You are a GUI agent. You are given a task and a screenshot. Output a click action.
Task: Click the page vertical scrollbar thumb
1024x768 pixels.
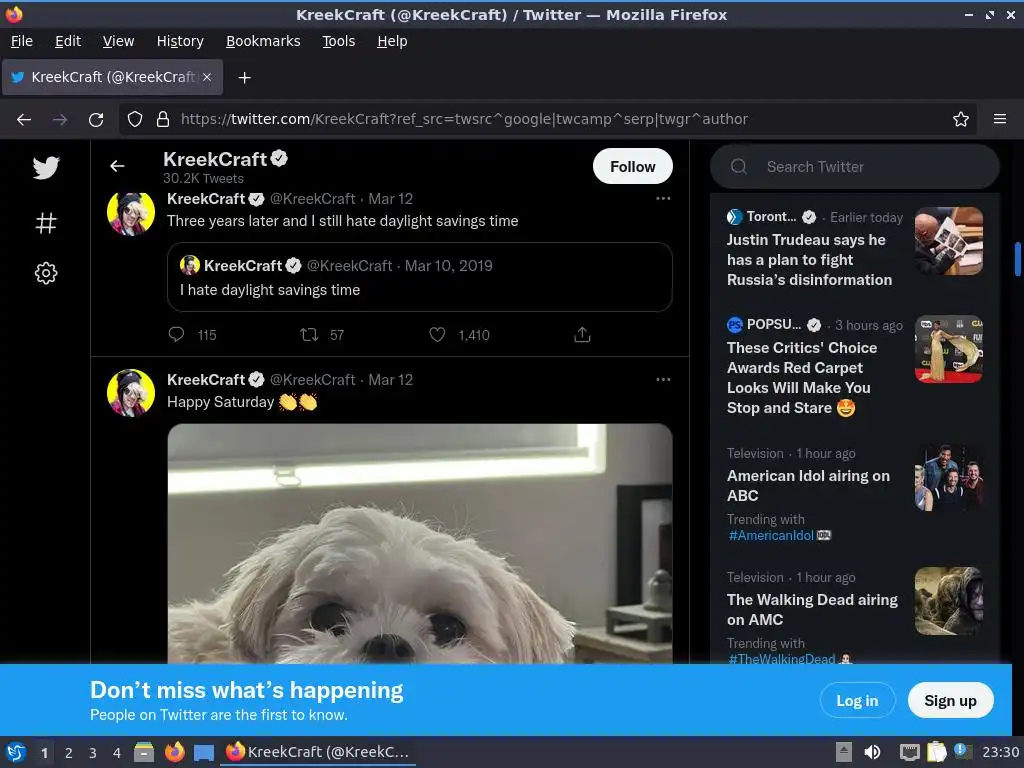pos(1017,259)
